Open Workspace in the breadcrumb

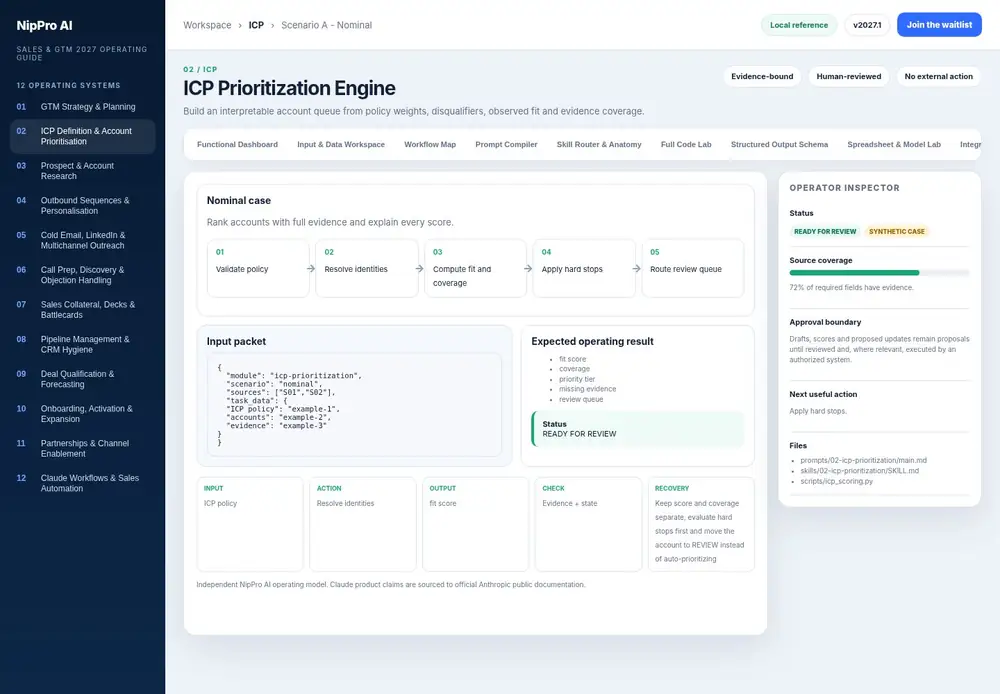[207, 25]
